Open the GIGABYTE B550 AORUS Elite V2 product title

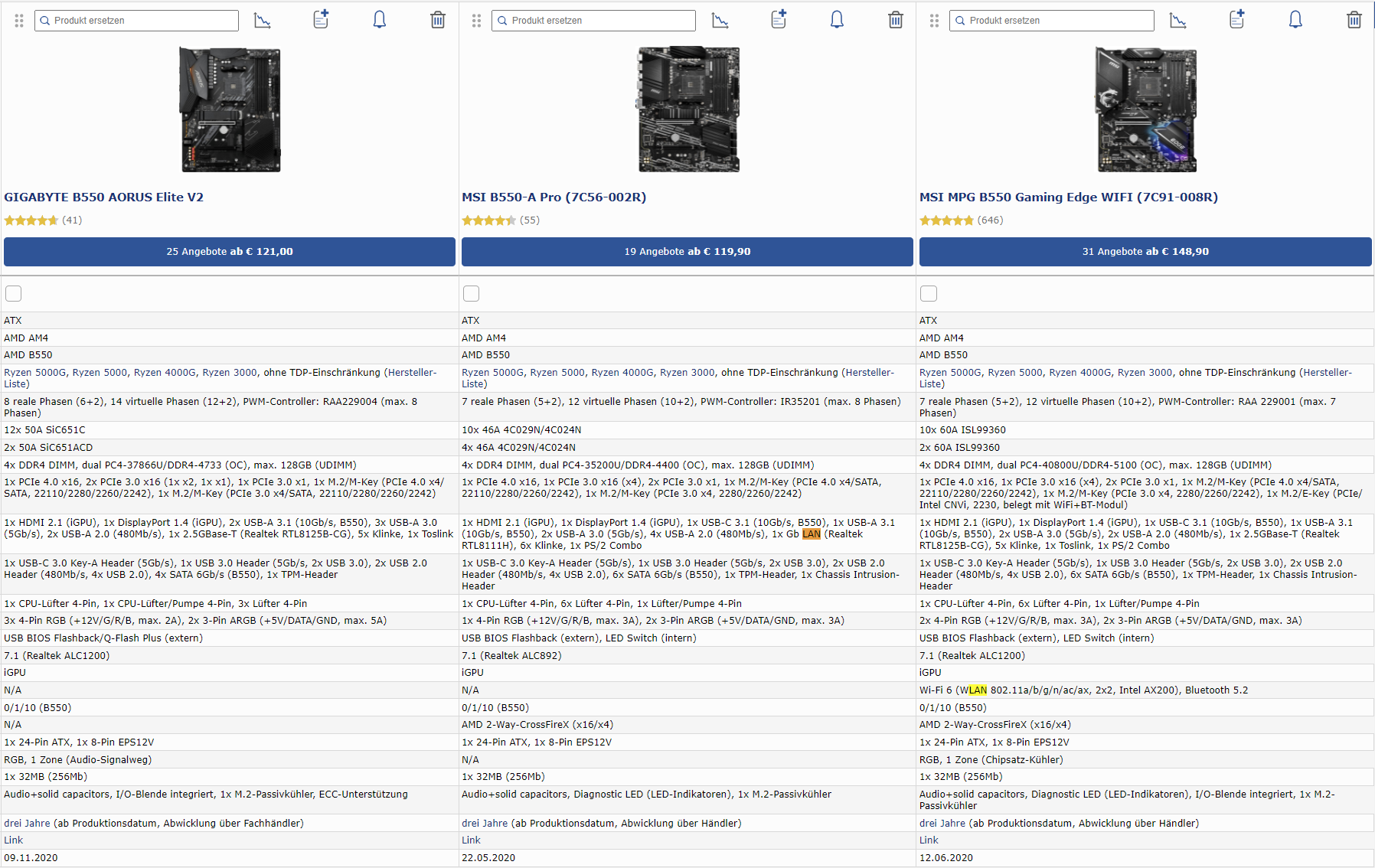tap(104, 197)
